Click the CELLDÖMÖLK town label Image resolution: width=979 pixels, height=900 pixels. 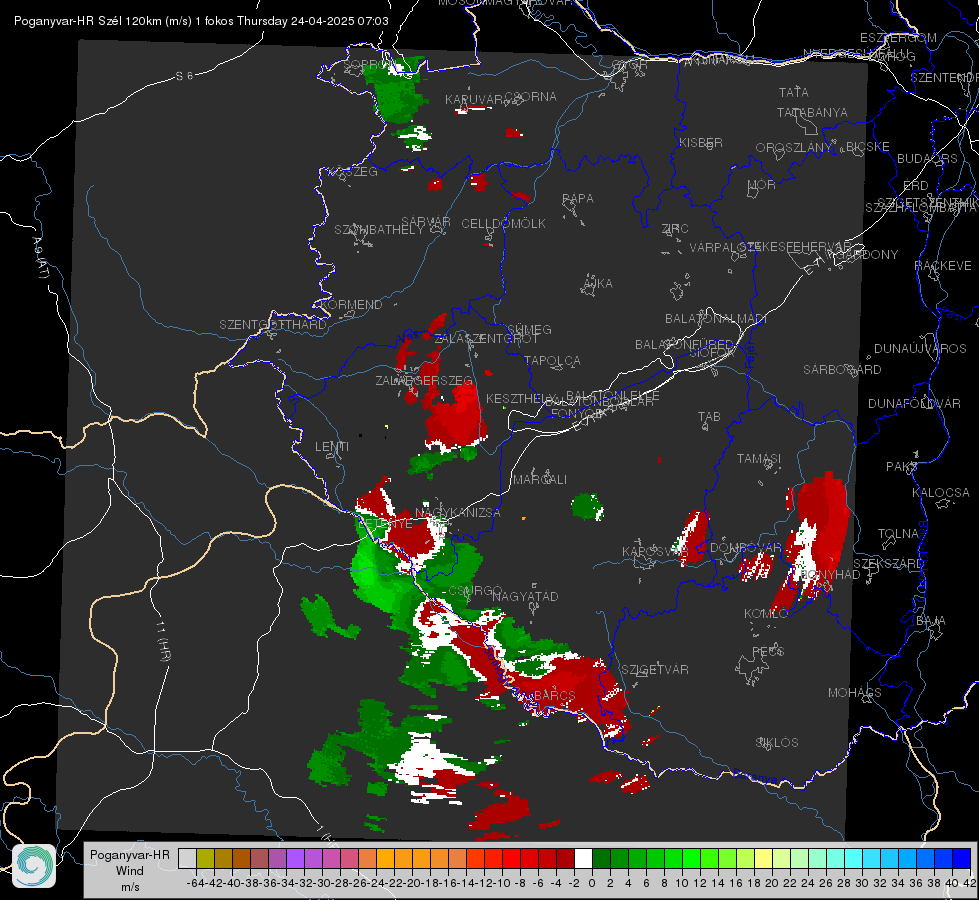(x=503, y=224)
